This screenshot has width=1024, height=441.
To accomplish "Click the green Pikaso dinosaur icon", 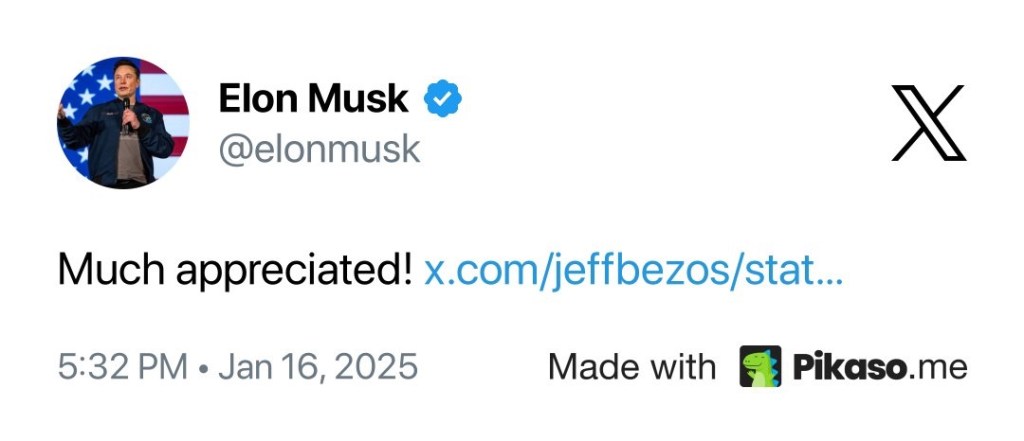I will (760, 366).
